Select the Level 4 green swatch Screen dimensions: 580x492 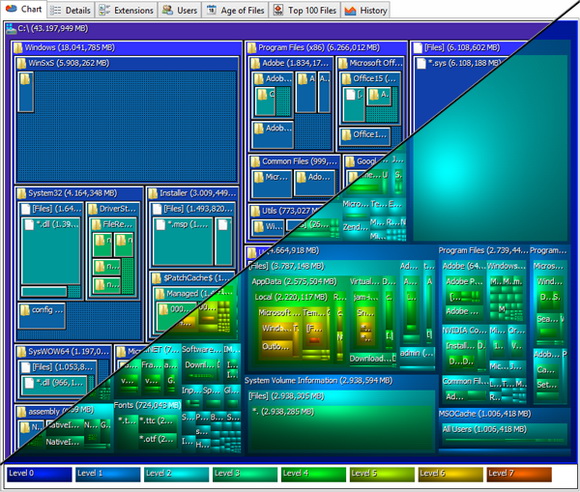click(x=314, y=475)
